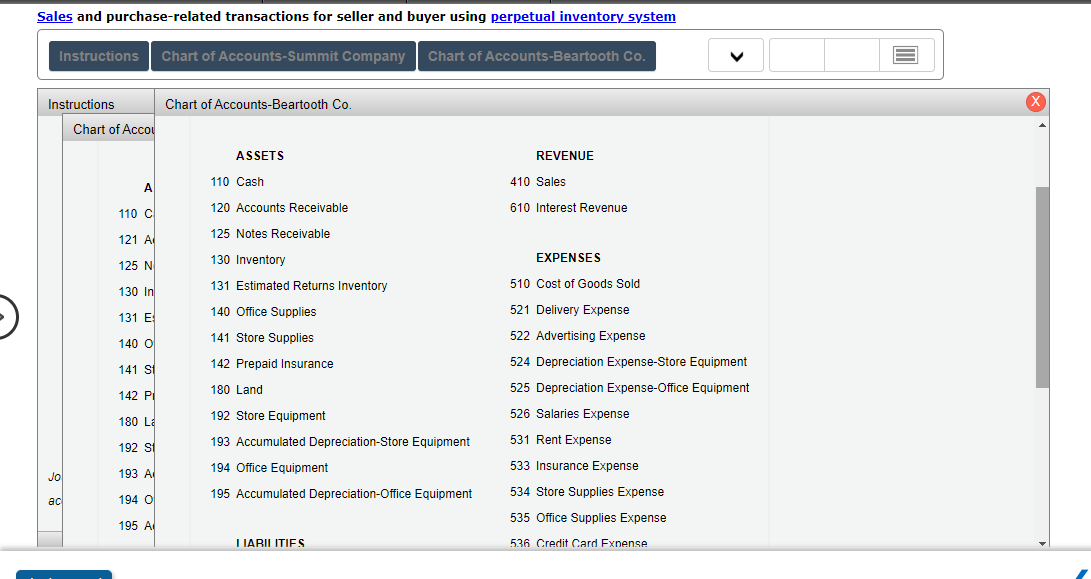The image size is (1091, 579).
Task: Select 531 Rent Expense
Action: (x=561, y=440)
